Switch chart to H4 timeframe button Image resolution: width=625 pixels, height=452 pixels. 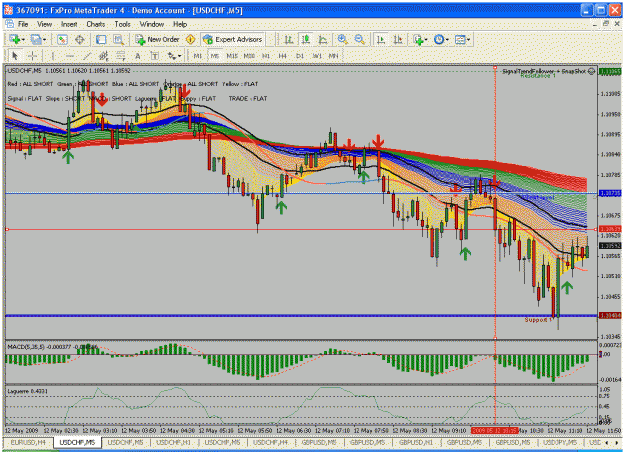pos(283,56)
